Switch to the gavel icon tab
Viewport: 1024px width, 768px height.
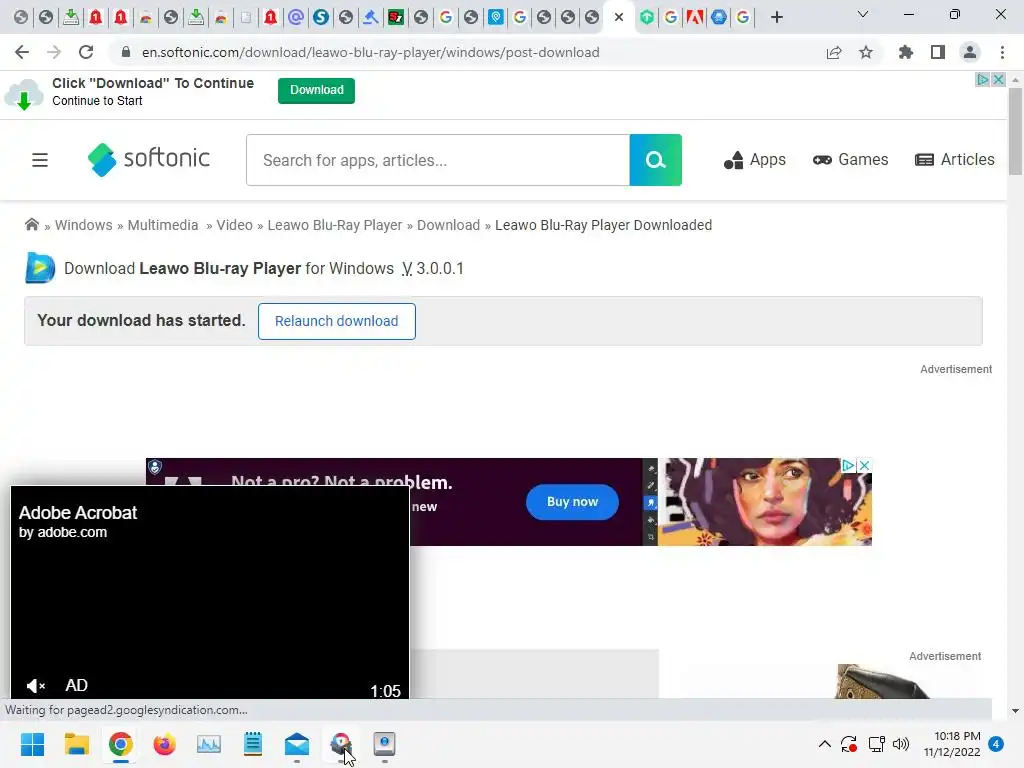click(371, 17)
